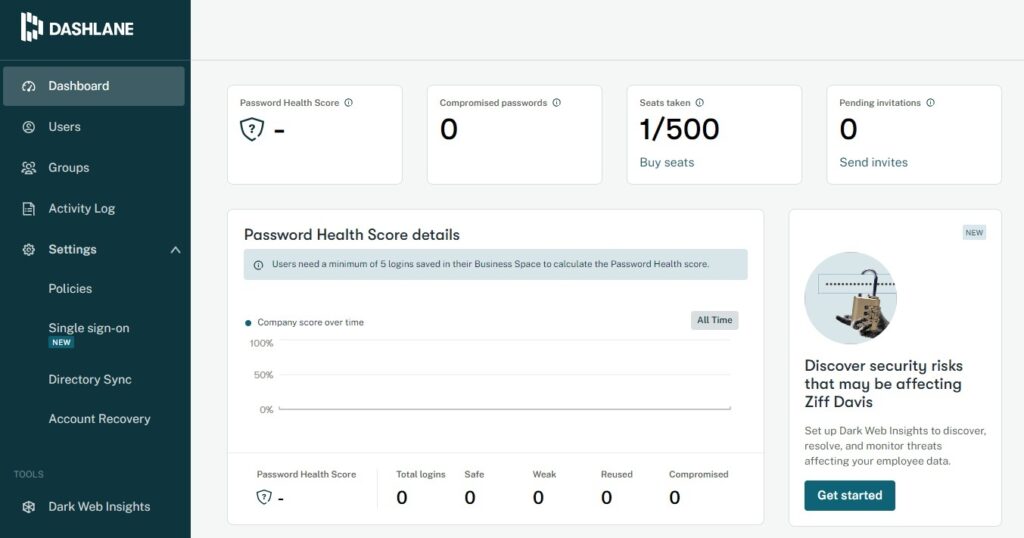
Task: Select the Settings menu label
Action: (x=72, y=249)
